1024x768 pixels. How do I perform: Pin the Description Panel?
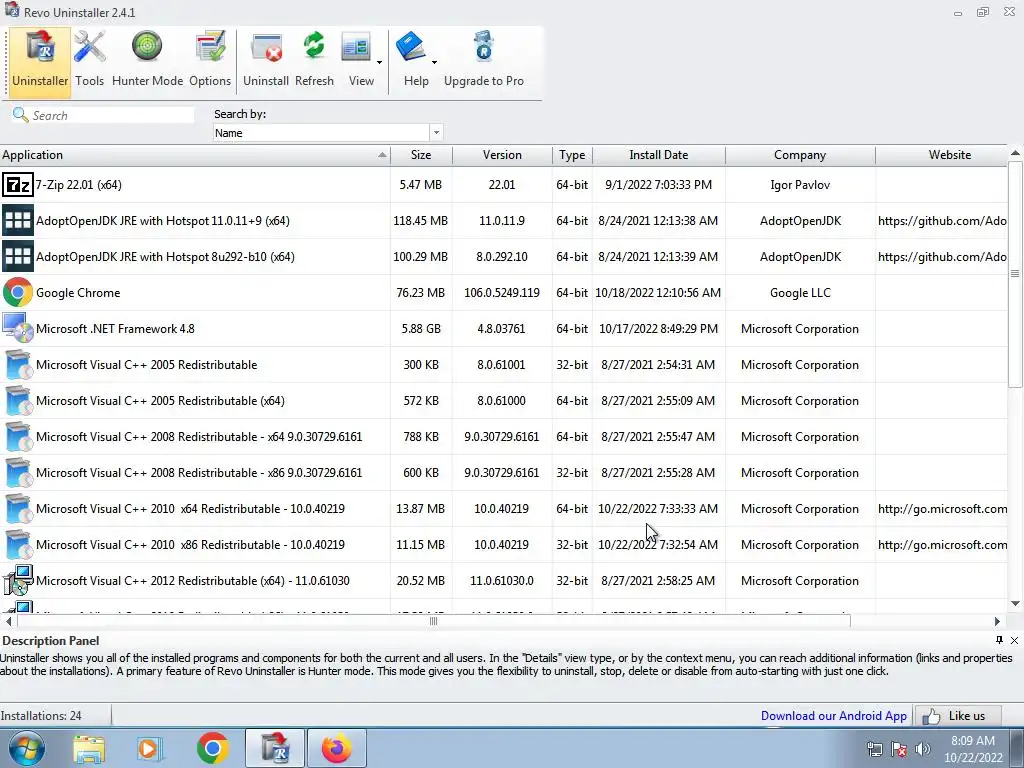point(999,640)
